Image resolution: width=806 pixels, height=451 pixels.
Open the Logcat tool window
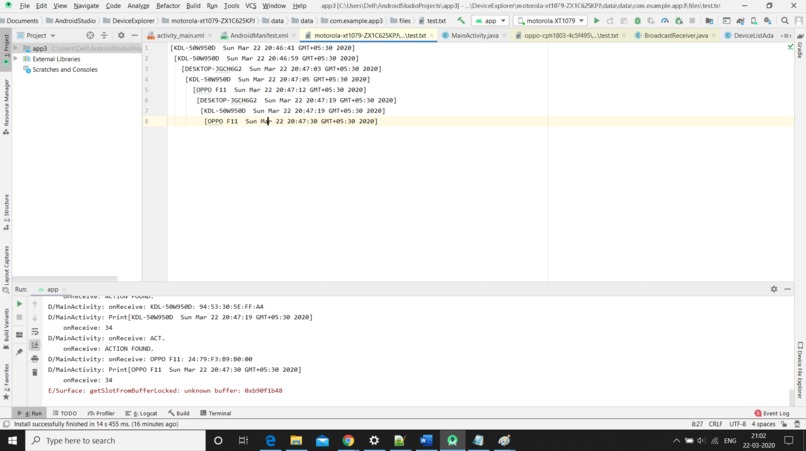(x=141, y=413)
